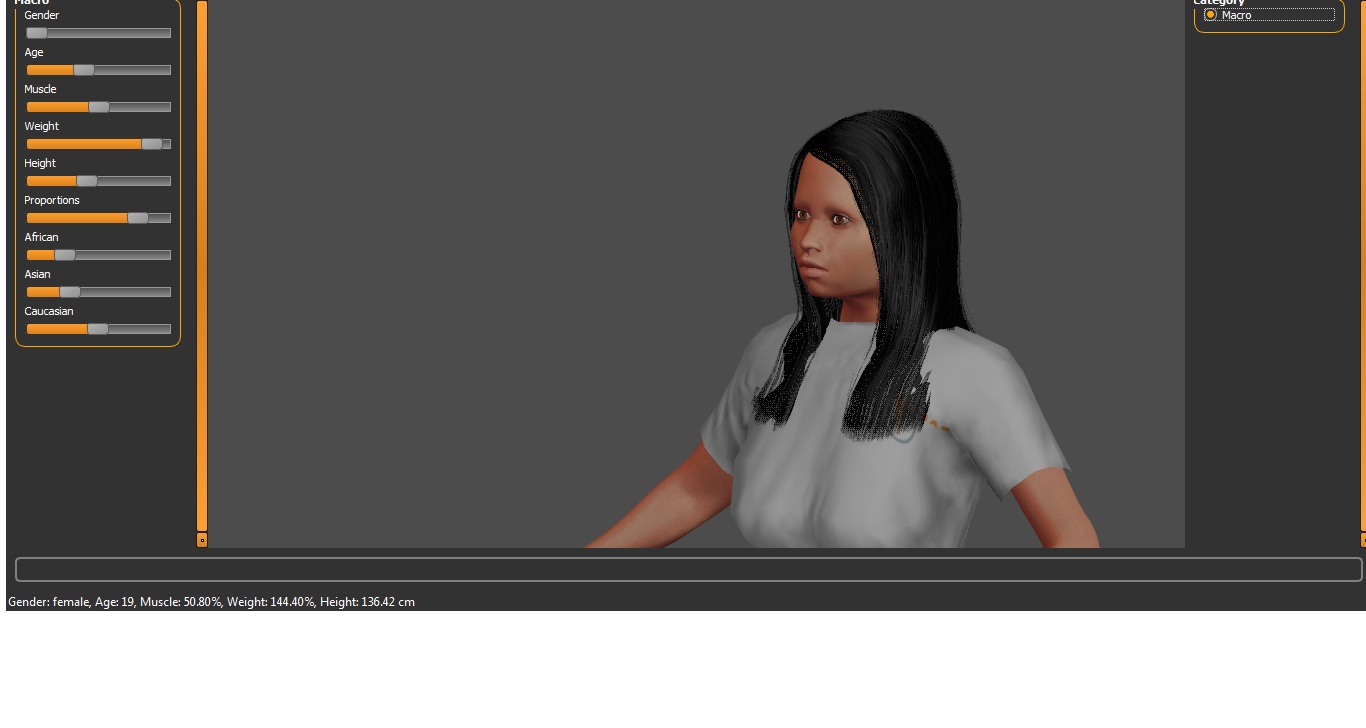Image resolution: width=1366 pixels, height=728 pixels.
Task: Click the 'Height' slider label
Action: point(40,163)
